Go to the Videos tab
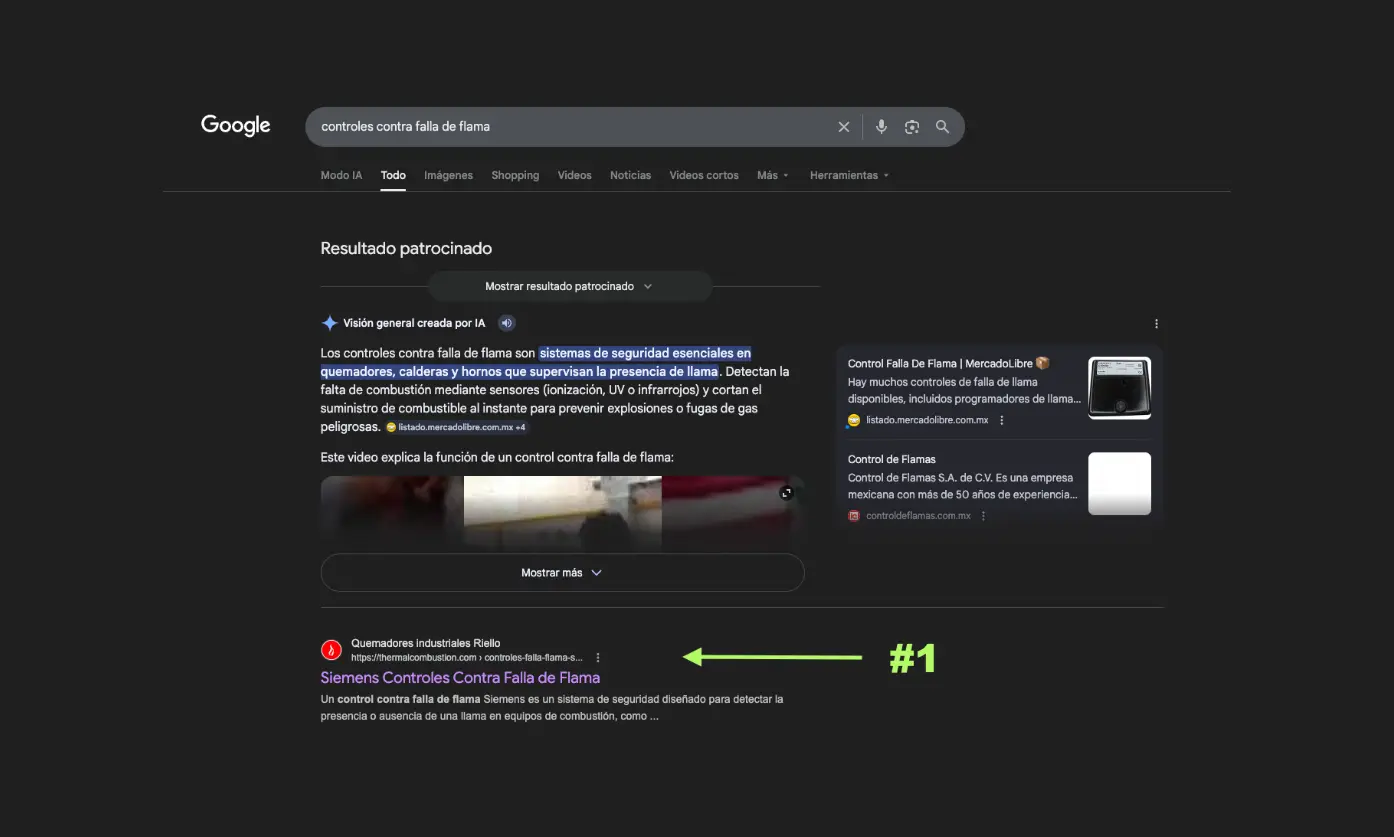Image resolution: width=1394 pixels, height=837 pixels. coord(574,175)
